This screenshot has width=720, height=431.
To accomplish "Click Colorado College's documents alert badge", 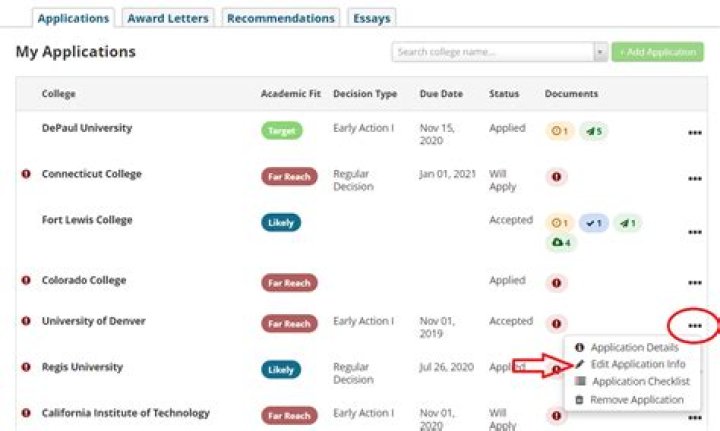I will tap(557, 283).
